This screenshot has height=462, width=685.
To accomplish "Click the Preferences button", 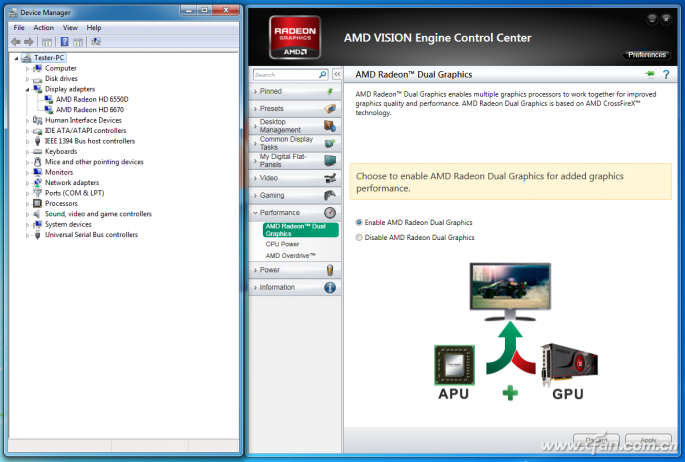I will click(647, 55).
